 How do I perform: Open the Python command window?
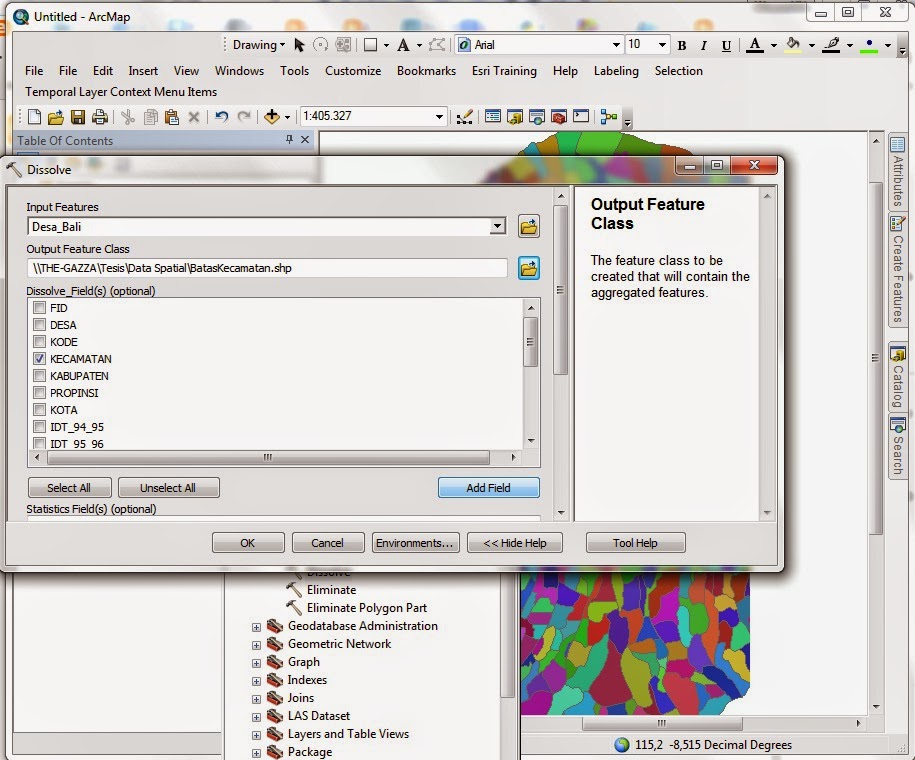pyautogui.click(x=582, y=117)
